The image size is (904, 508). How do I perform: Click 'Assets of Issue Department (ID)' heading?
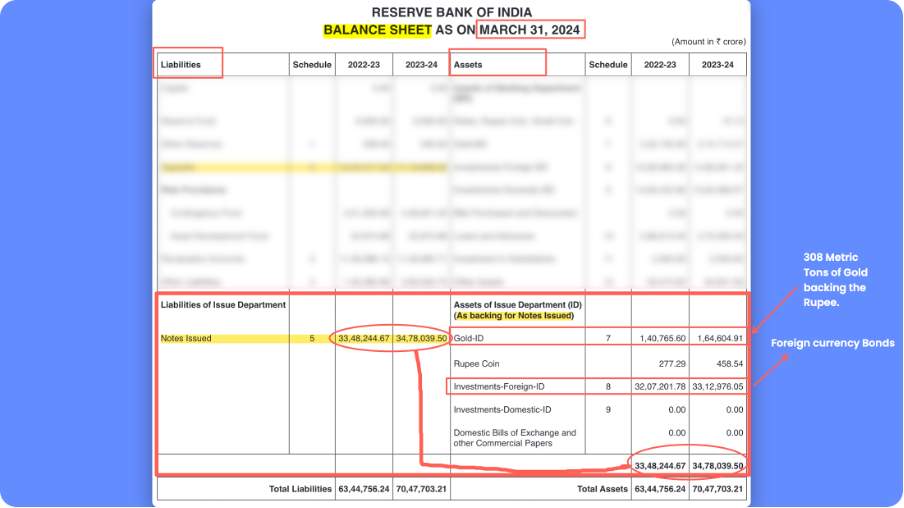point(518,304)
